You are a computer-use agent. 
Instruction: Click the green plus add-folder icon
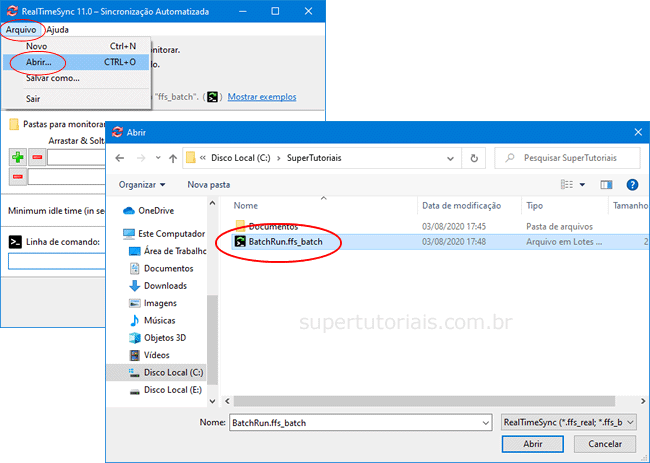(x=18, y=157)
